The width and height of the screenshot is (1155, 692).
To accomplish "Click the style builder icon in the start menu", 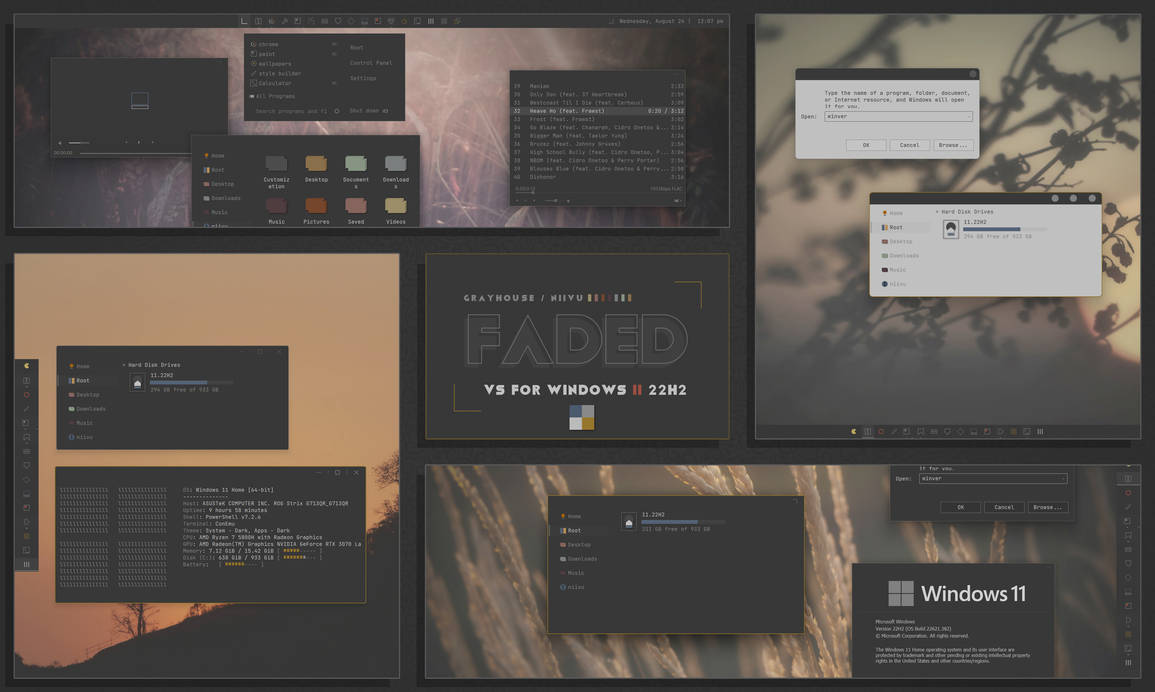I will [253, 73].
